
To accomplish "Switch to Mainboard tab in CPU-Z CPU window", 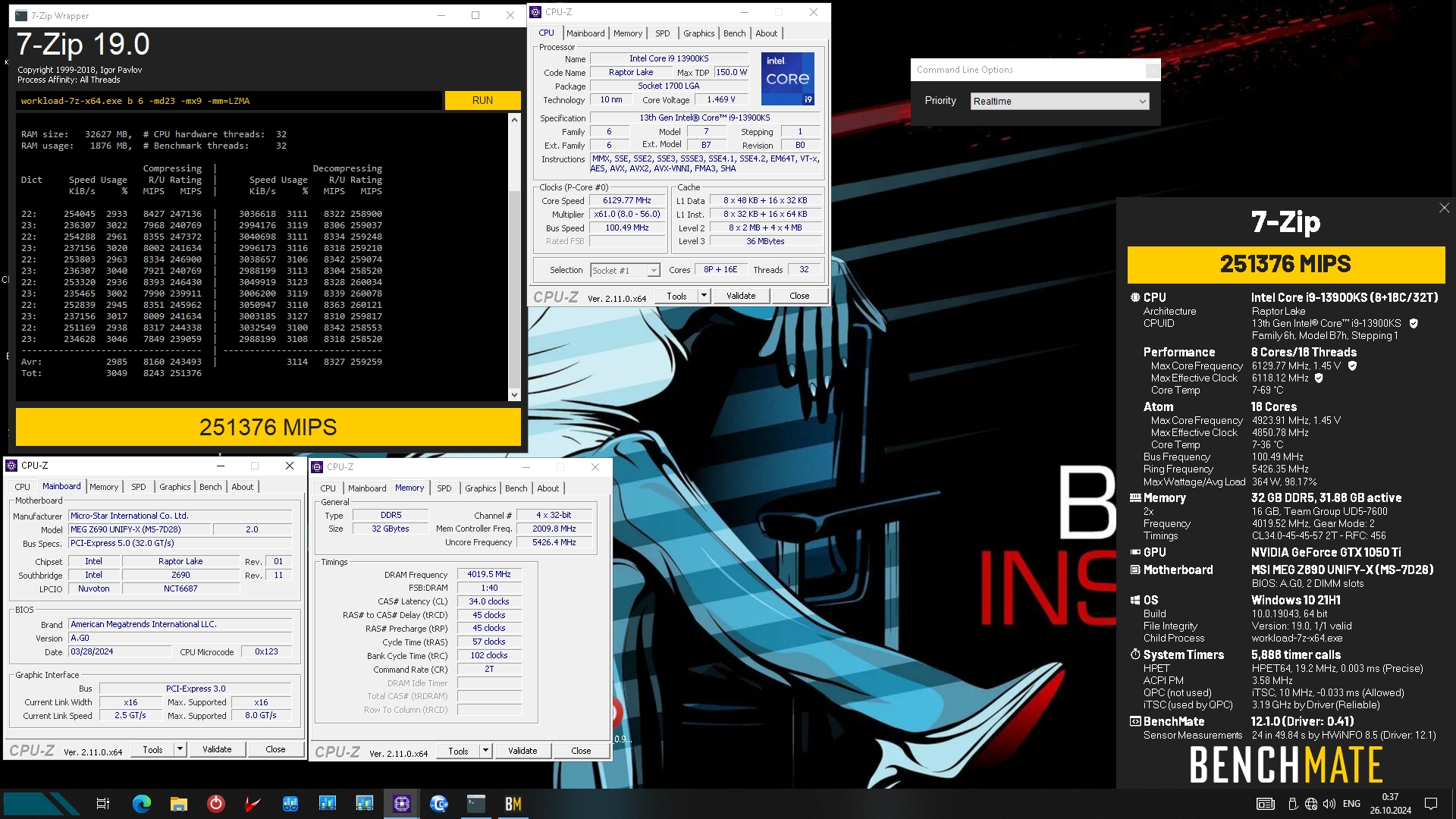I will click(585, 33).
